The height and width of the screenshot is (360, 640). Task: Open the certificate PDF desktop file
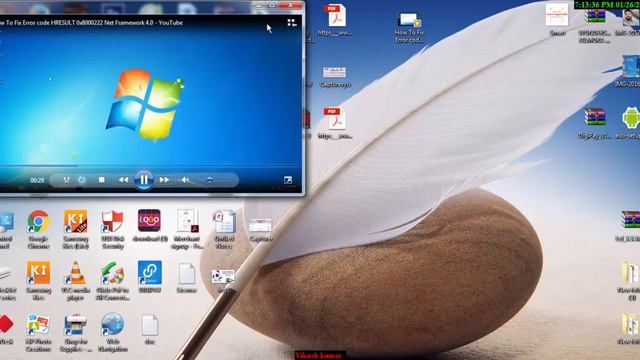coord(187,229)
